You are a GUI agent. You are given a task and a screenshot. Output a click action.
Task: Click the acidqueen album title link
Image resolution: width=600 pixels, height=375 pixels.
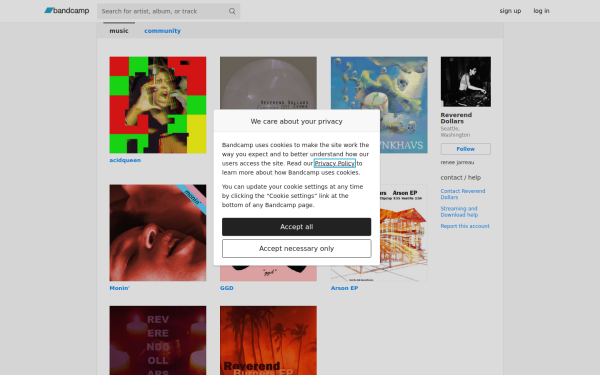(x=125, y=160)
